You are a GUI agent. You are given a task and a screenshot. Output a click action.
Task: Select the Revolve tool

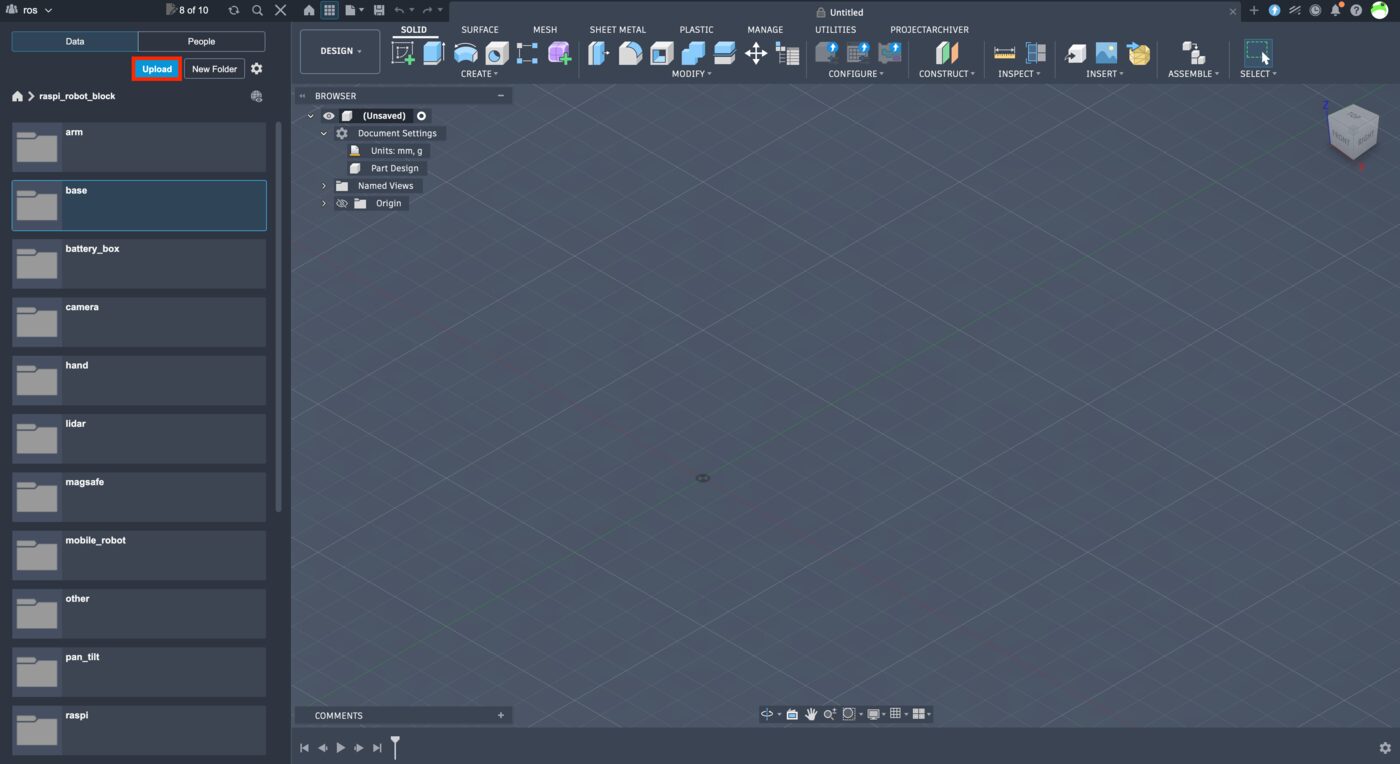pos(466,53)
